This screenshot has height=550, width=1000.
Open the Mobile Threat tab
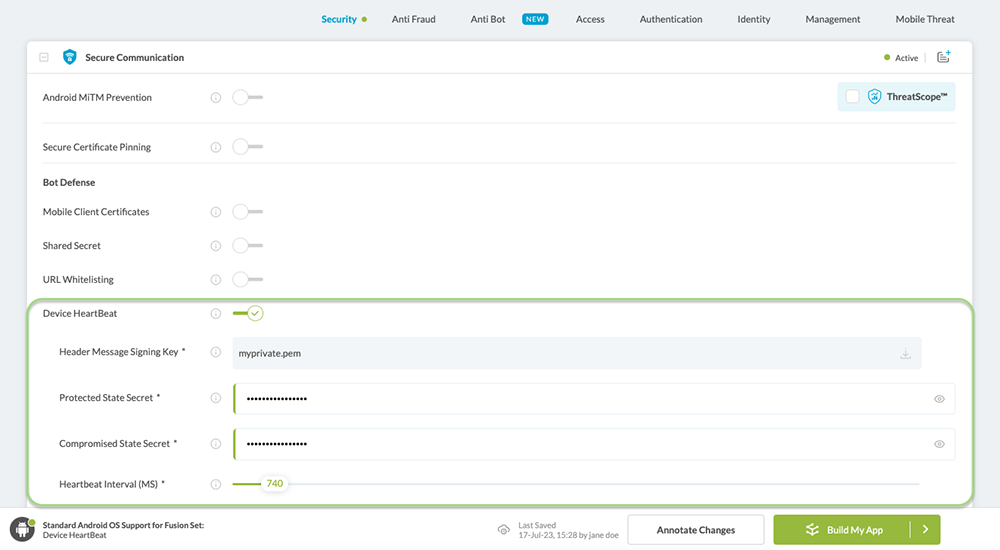[924, 19]
